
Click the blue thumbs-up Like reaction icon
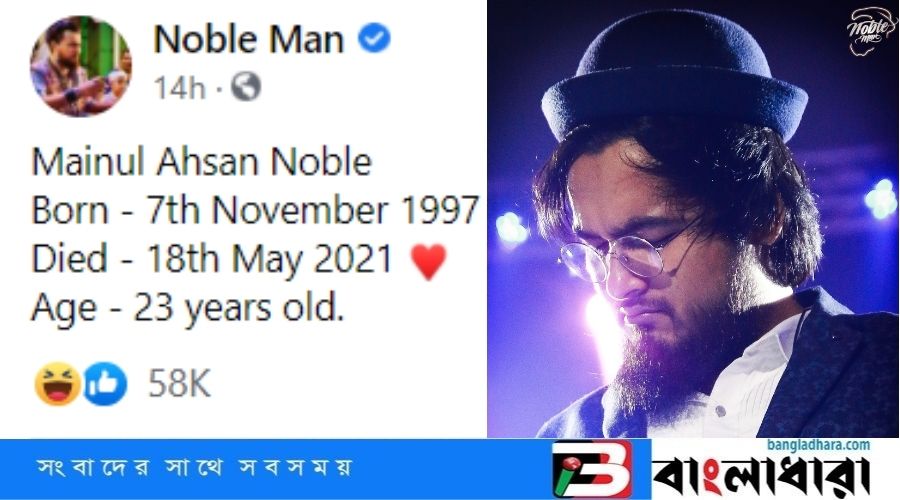[x=106, y=383]
